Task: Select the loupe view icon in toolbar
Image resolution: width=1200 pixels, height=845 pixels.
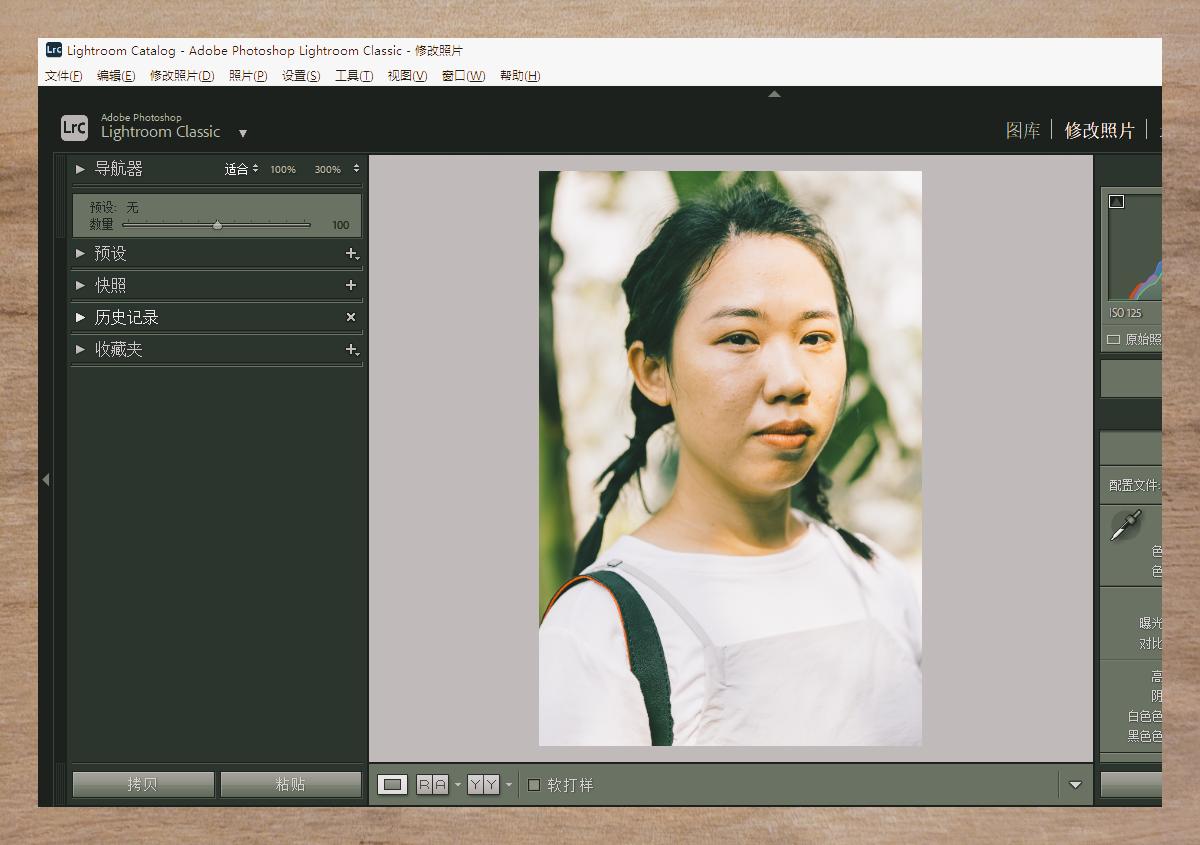Action: (393, 785)
